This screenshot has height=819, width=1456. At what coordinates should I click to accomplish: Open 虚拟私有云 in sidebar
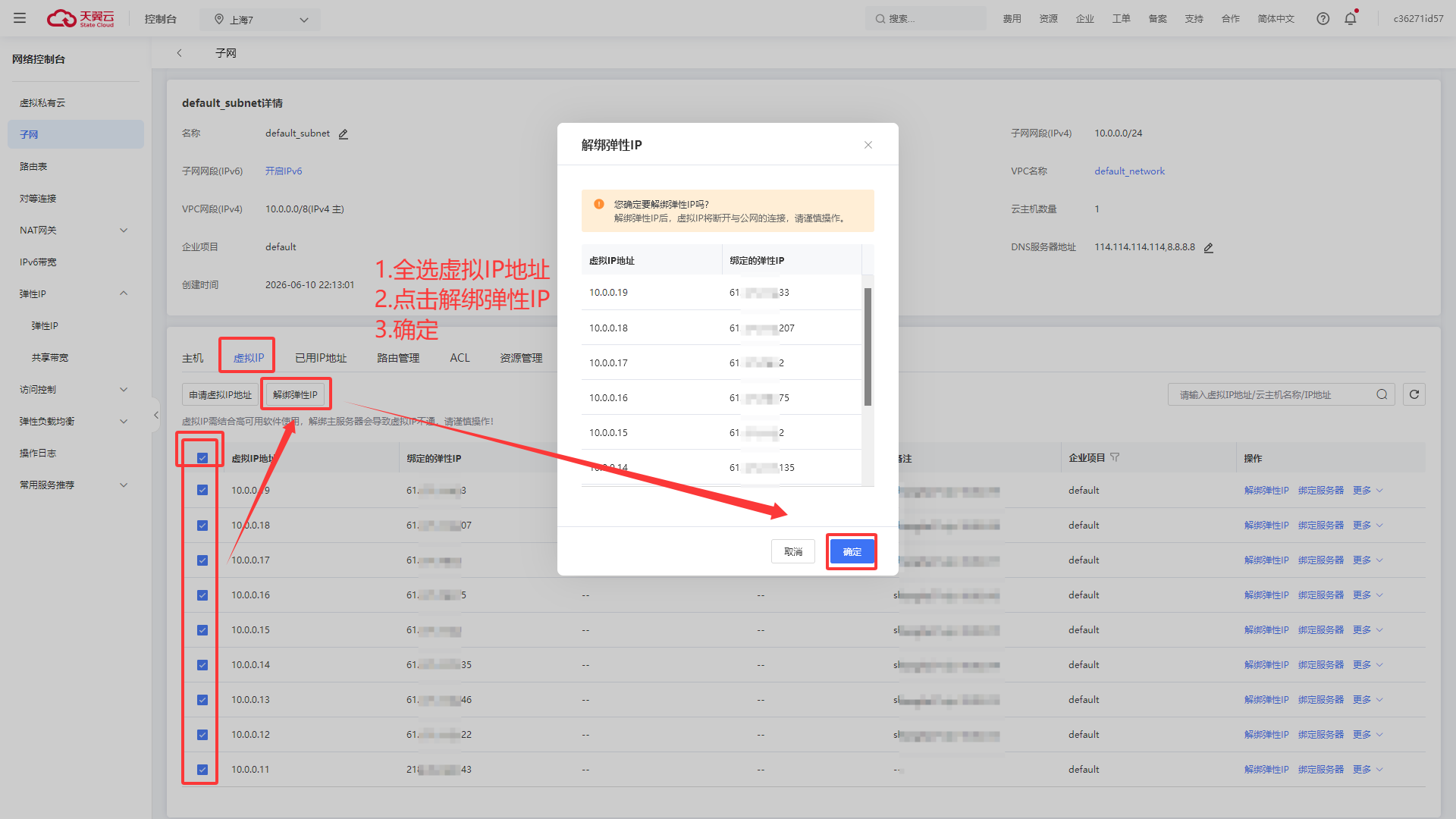point(42,103)
